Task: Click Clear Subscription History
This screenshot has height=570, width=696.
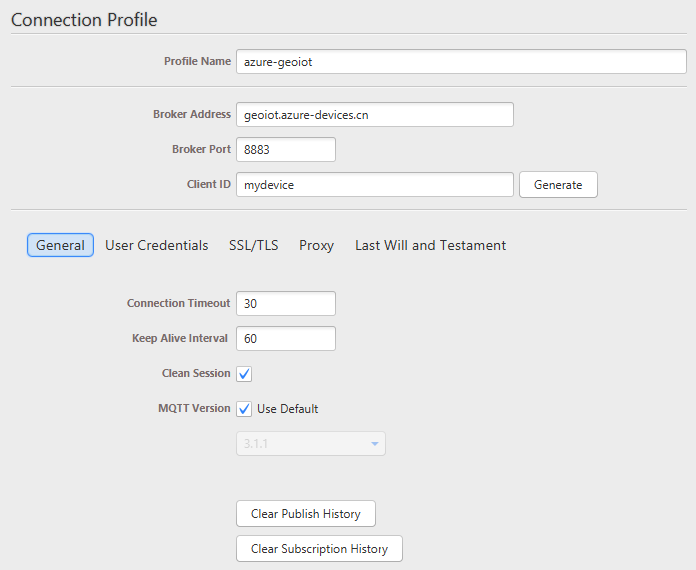Action: click(x=319, y=549)
